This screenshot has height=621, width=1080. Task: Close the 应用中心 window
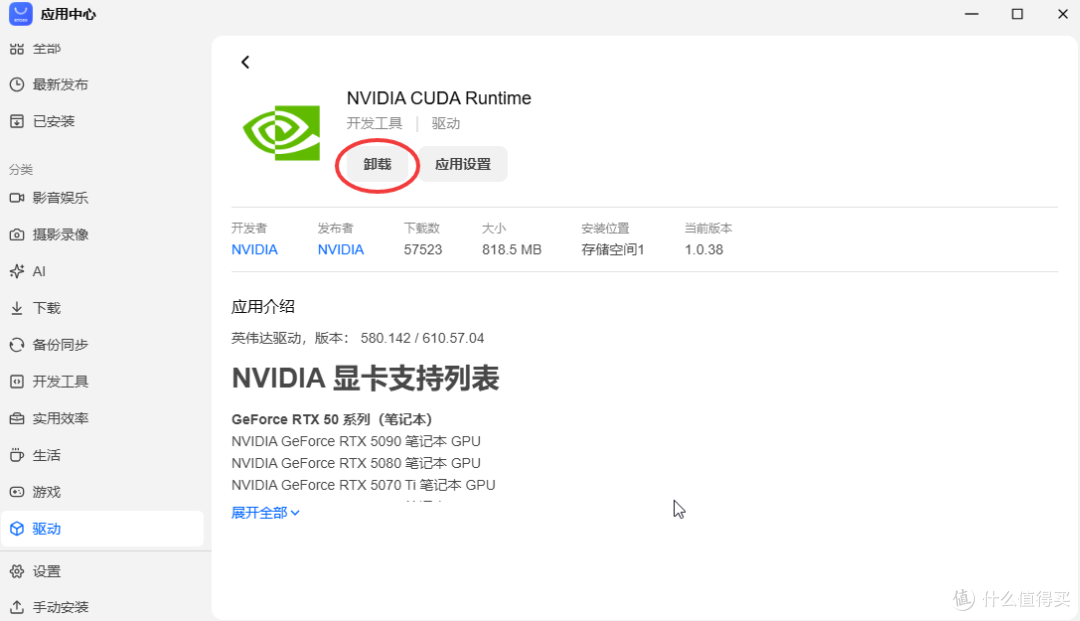click(1063, 14)
